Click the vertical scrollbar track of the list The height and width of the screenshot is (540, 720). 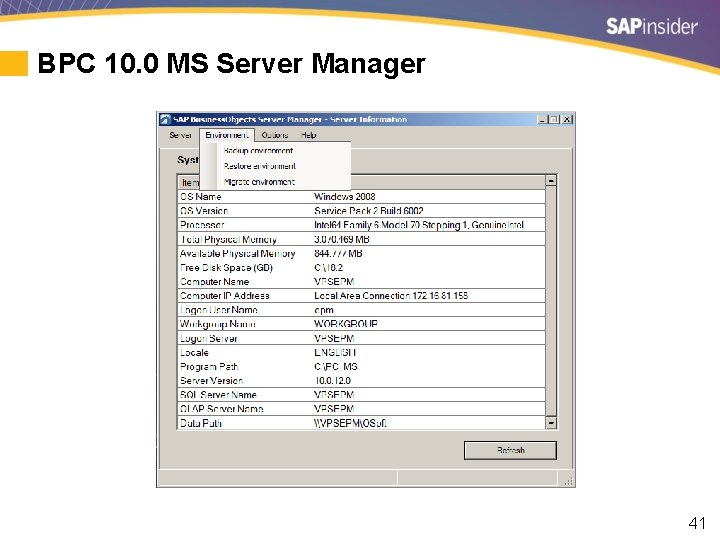point(551,301)
